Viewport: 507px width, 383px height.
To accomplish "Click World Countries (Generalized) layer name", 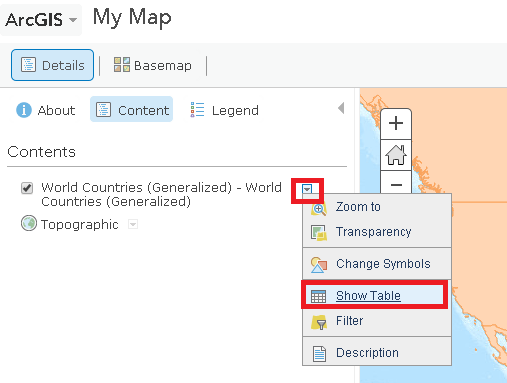I will tap(161, 194).
